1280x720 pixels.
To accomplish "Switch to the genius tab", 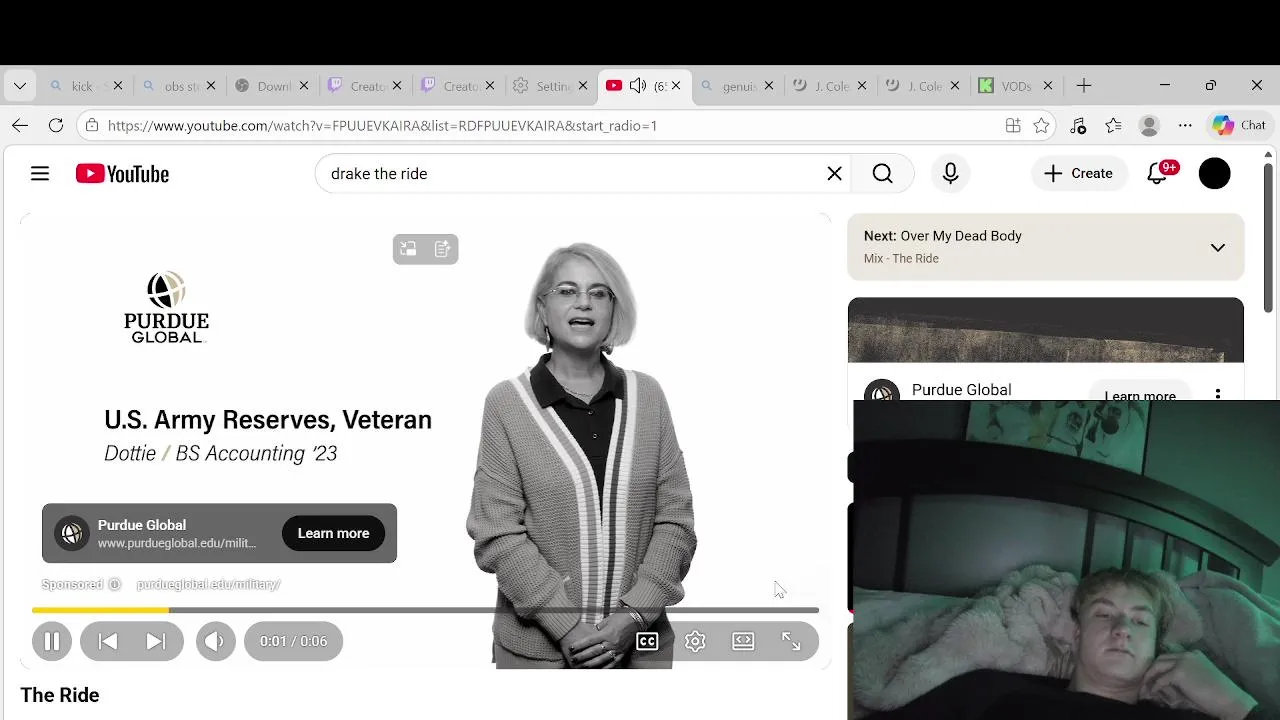I will click(738, 86).
